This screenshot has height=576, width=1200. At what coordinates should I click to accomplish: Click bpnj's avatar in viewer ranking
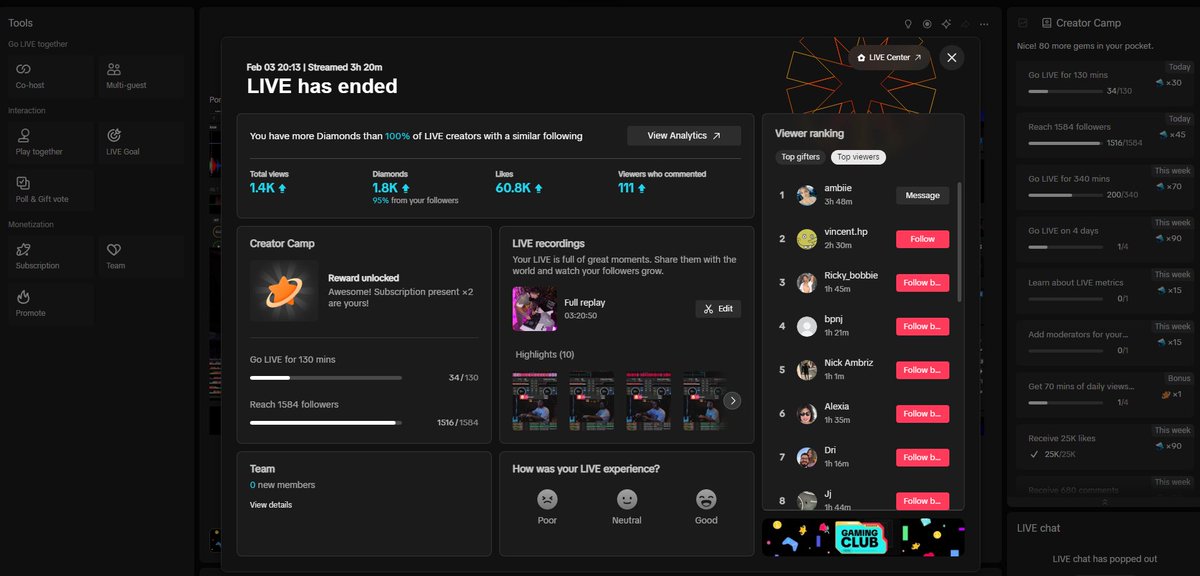coord(807,326)
